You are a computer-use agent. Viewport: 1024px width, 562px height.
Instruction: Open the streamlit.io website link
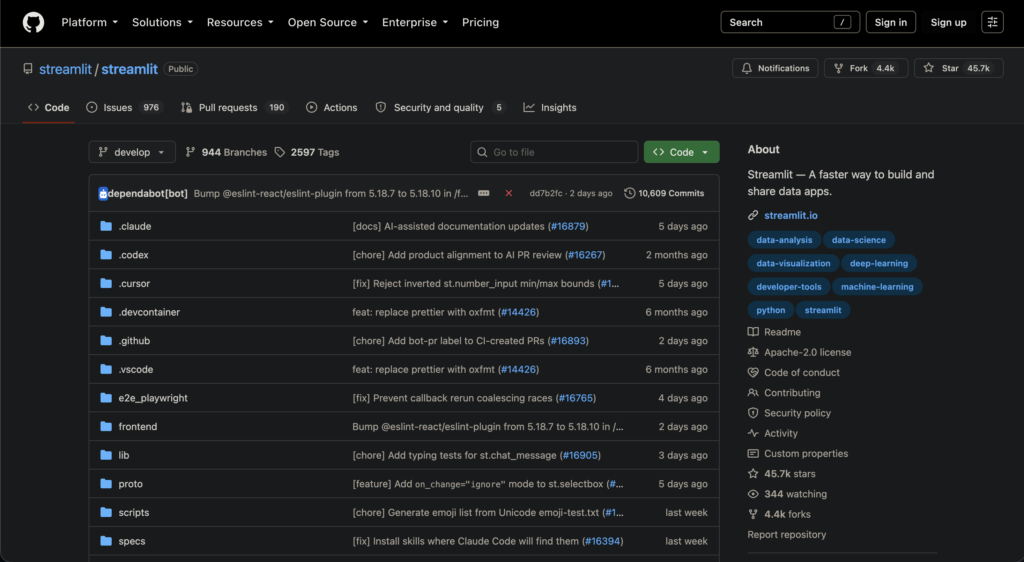790,215
